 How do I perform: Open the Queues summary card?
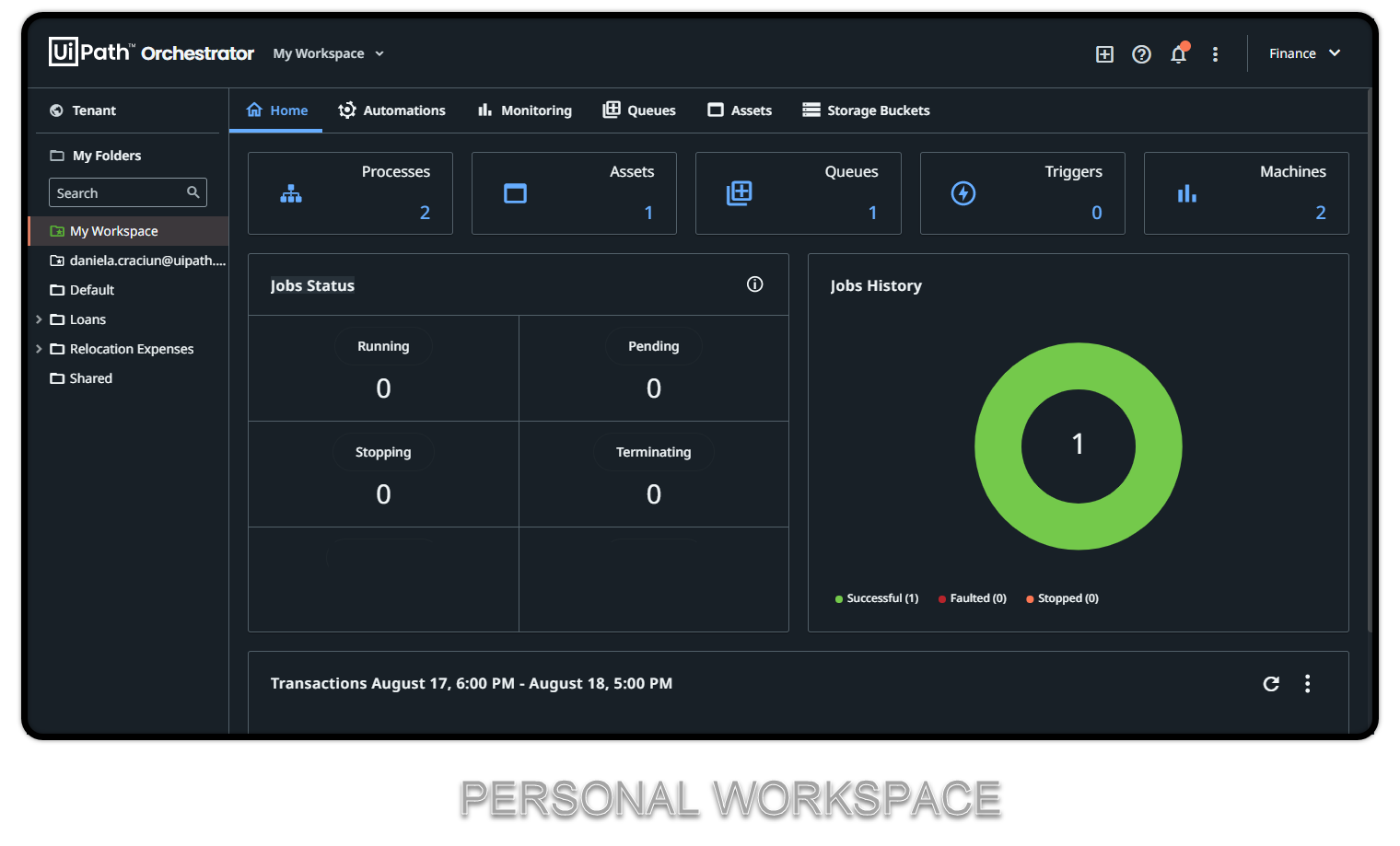tap(798, 193)
